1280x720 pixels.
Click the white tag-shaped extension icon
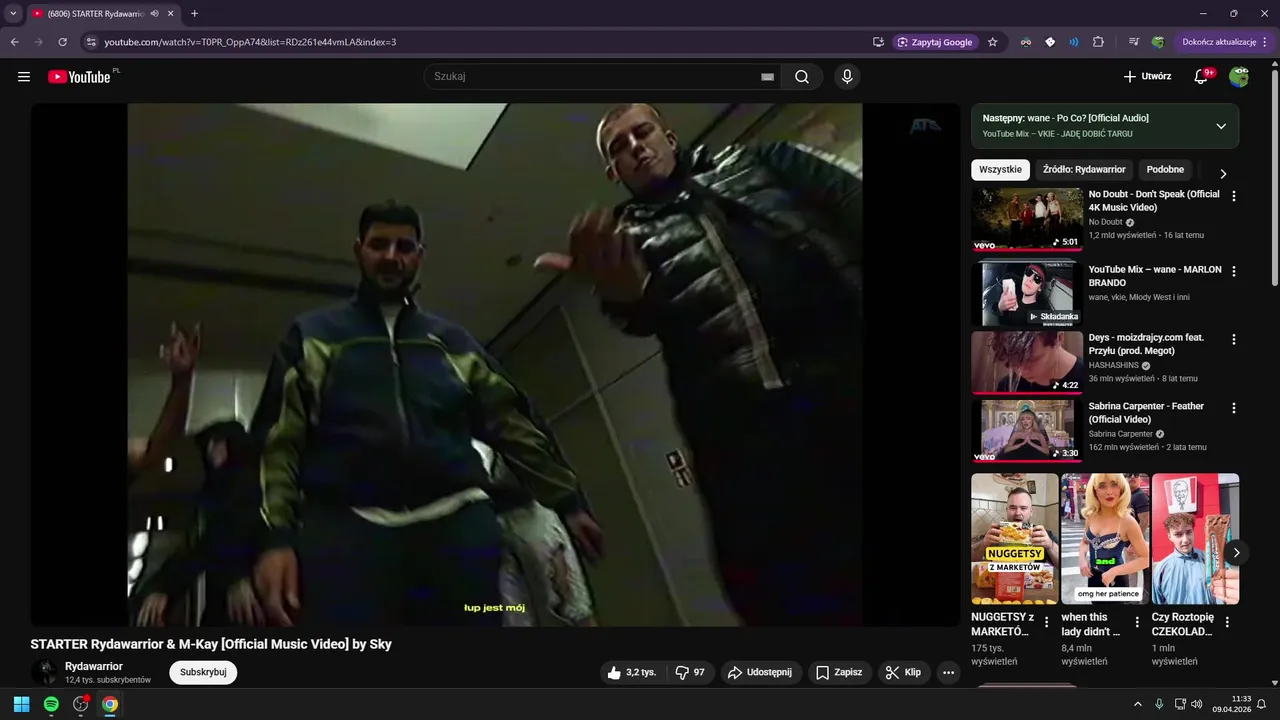1050,42
